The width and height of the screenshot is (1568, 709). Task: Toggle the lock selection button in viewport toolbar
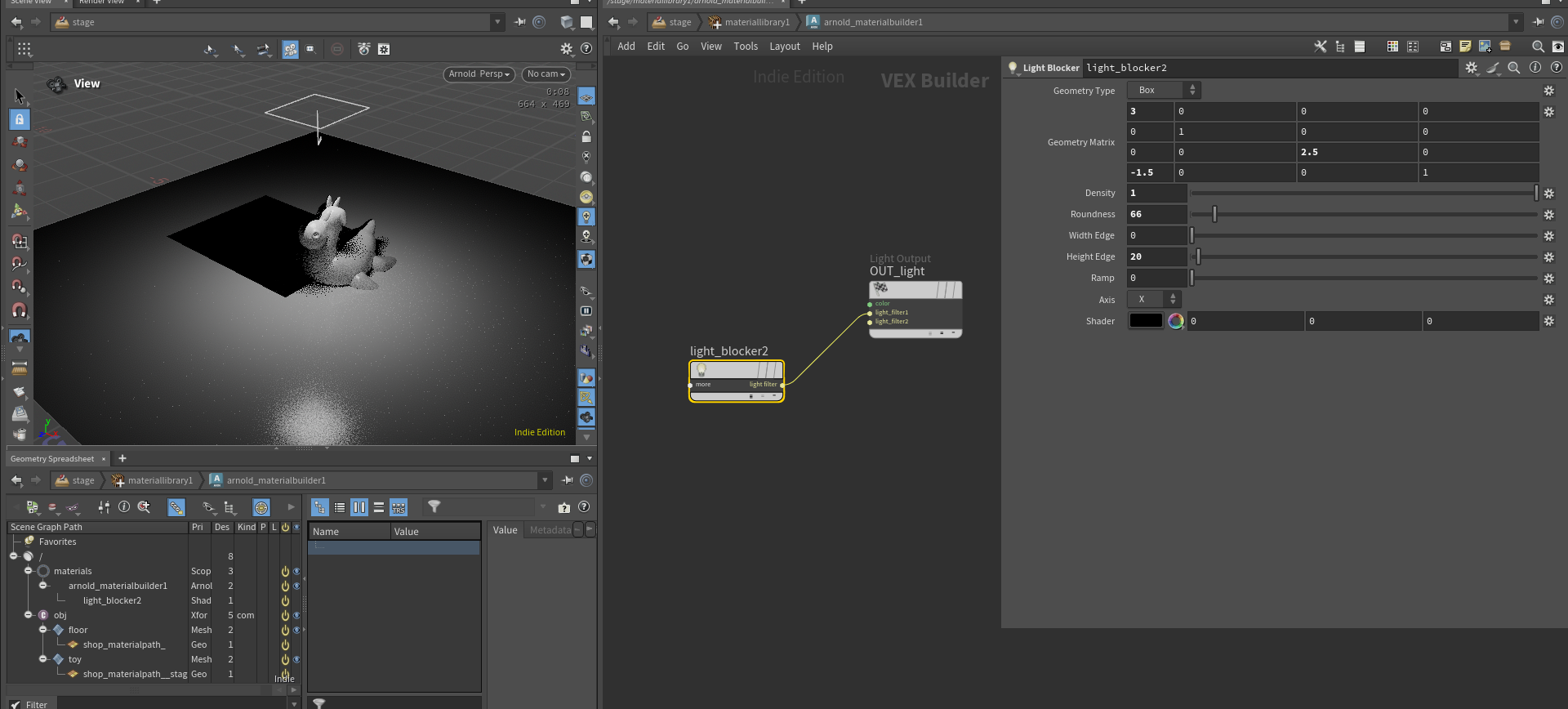pyautogui.click(x=20, y=119)
